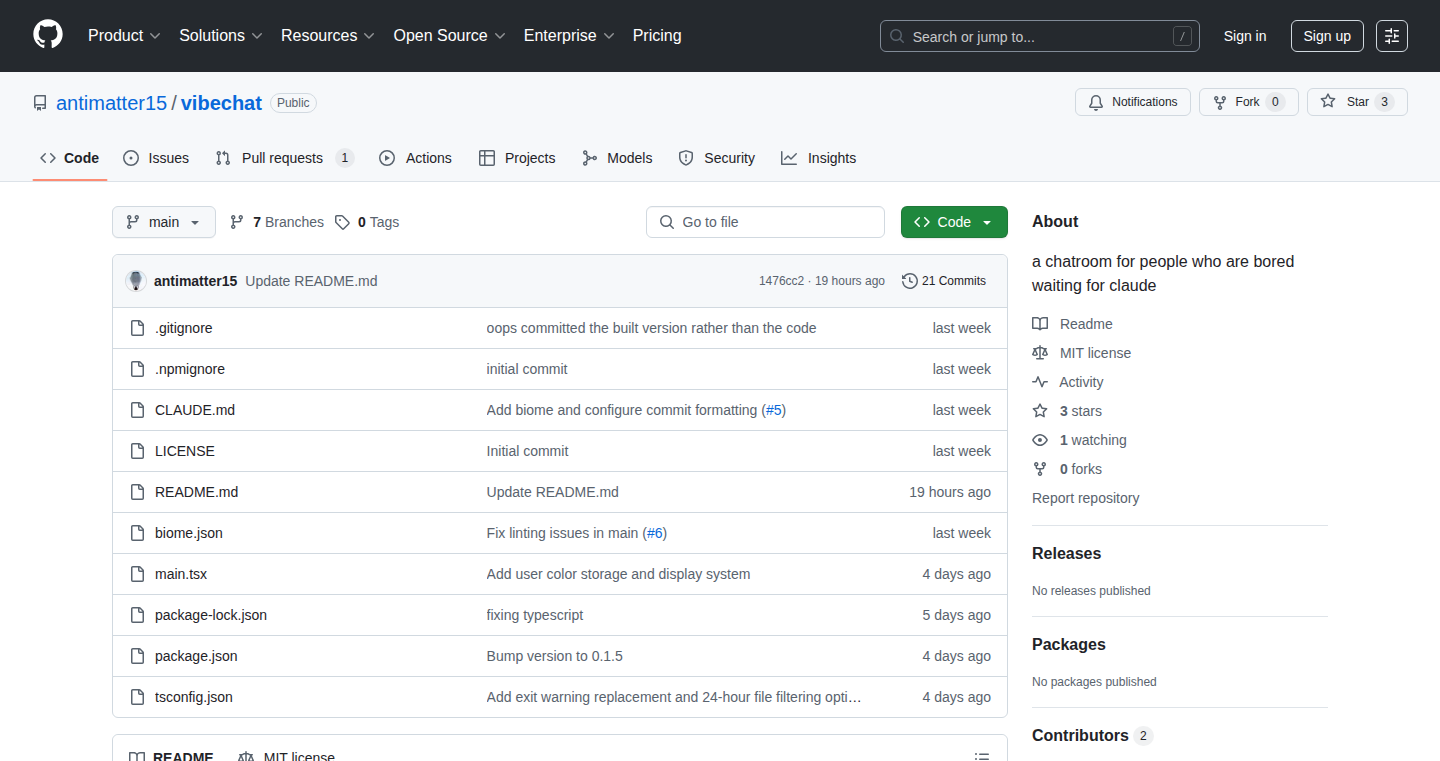Viewport: 1440px width, 761px height.
Task: Expand the Resources menu
Action: tap(328, 36)
